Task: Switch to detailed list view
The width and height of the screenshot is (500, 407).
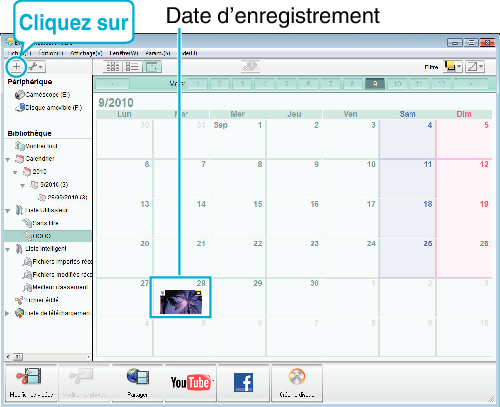Action: (132, 67)
